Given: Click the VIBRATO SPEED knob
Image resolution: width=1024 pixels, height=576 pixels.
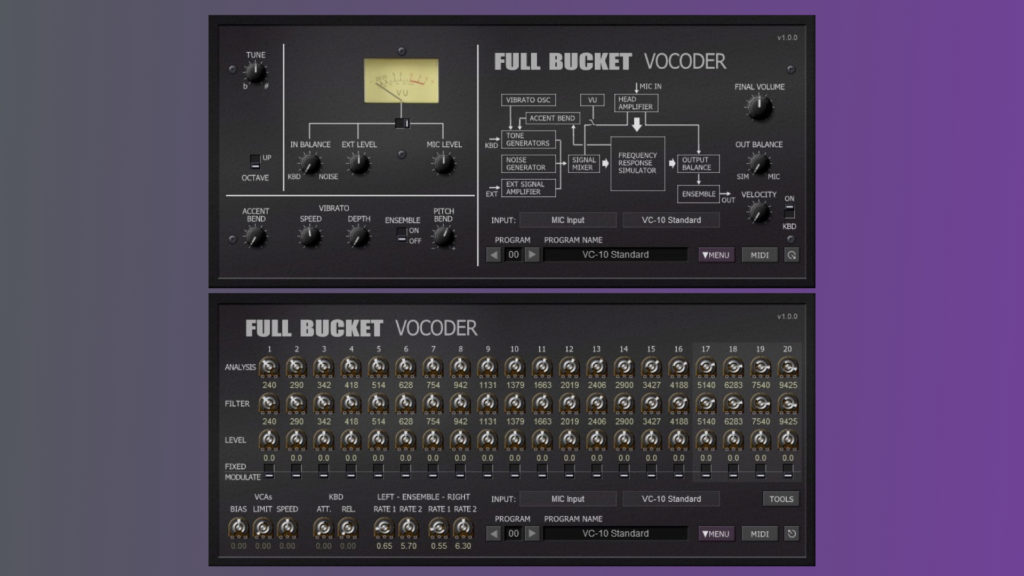Looking at the screenshot, I should point(310,236).
